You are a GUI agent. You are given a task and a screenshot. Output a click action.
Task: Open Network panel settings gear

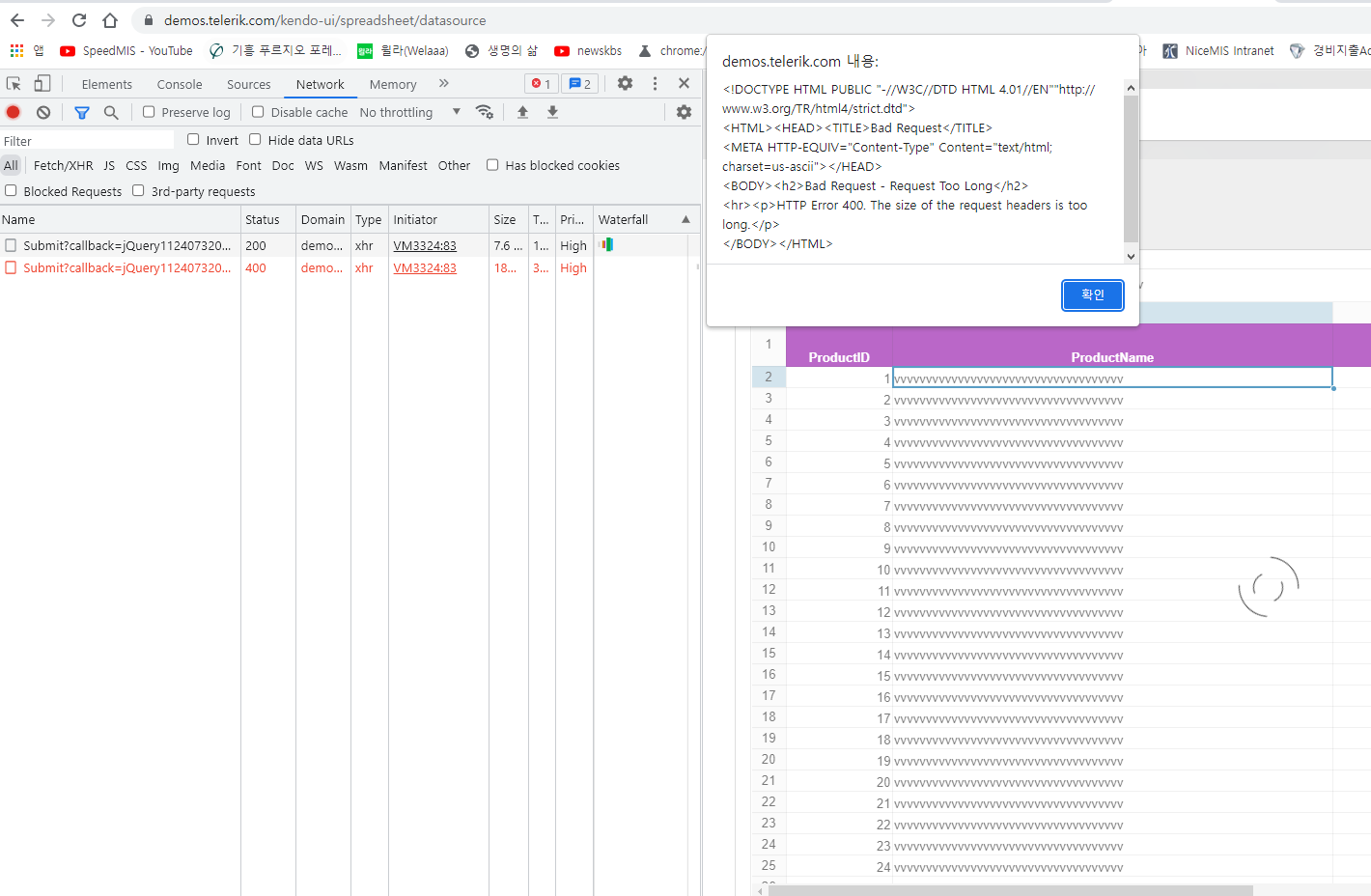coord(685,112)
